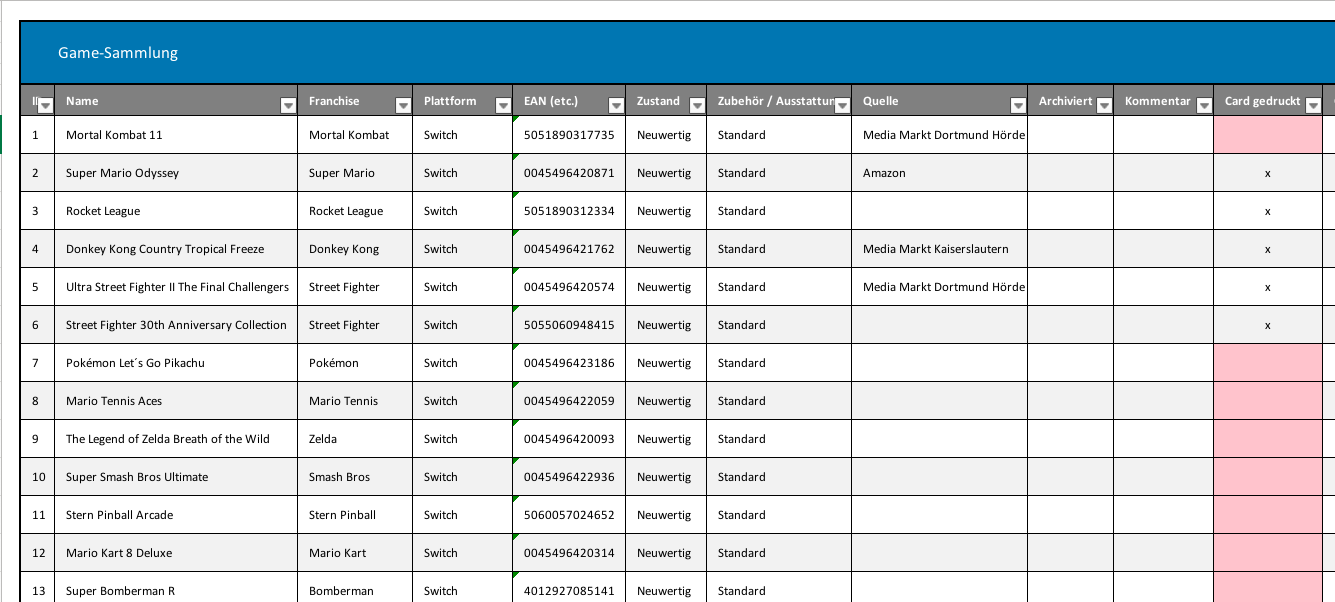Select the Mario Kart 8 Deluxe cell
The width and height of the screenshot is (1335, 602).
pos(176,553)
